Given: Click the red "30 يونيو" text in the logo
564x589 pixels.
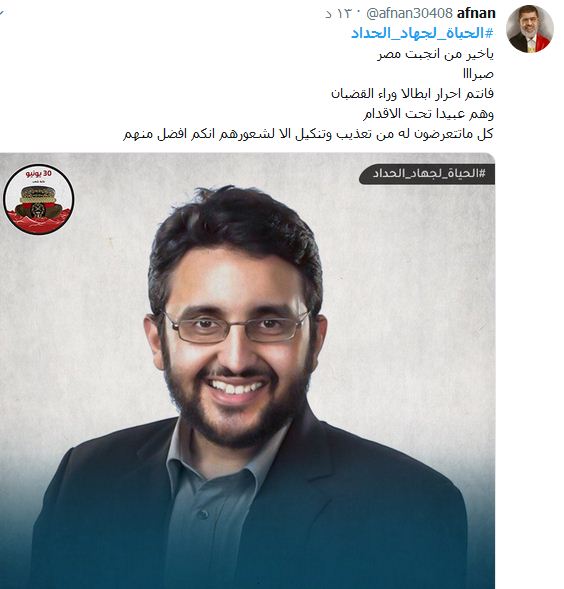Looking at the screenshot, I should (39, 174).
